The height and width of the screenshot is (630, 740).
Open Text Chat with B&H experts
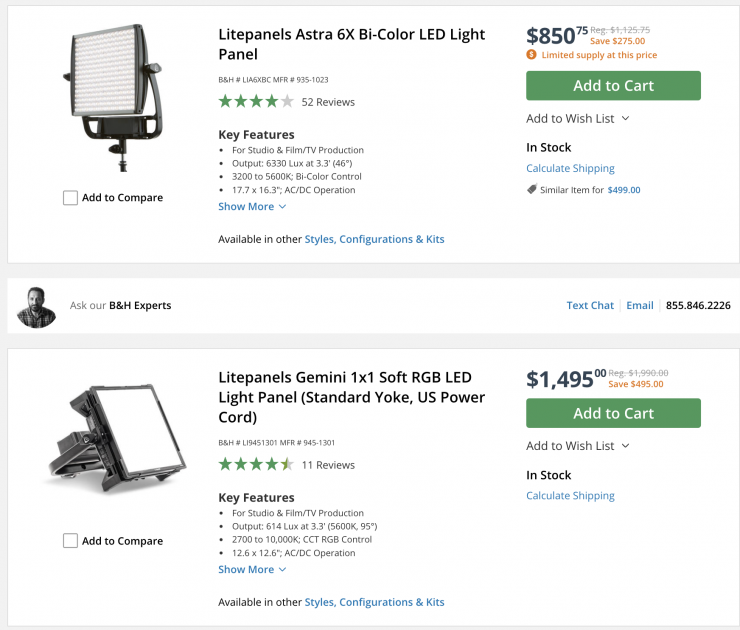[x=590, y=306]
